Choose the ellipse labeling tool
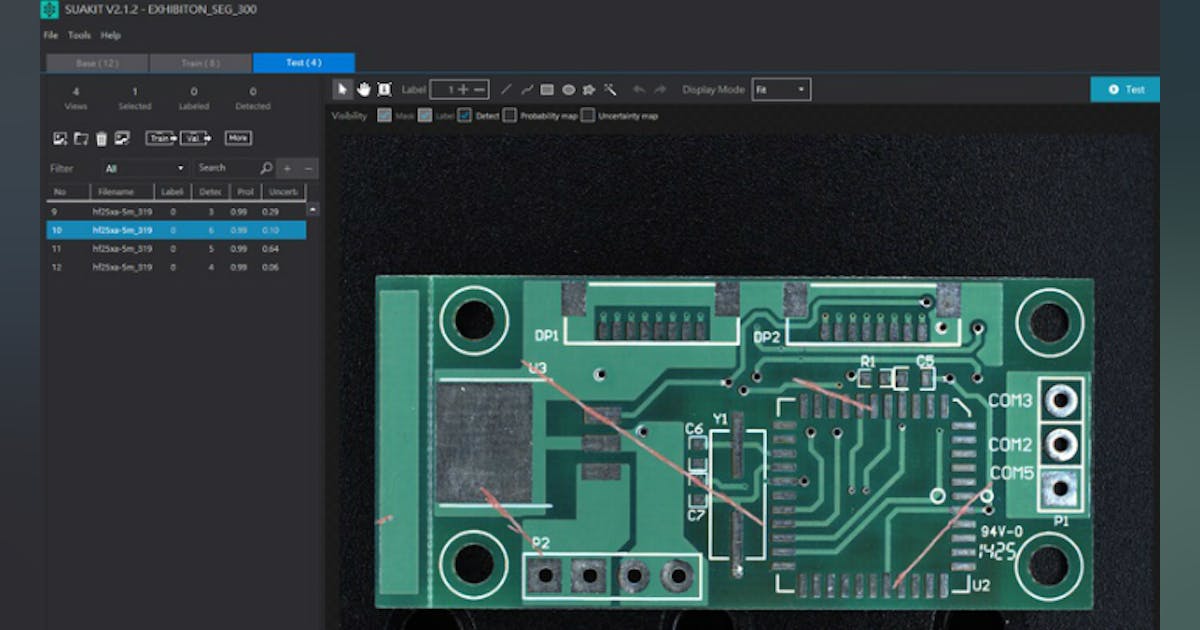Viewport: 1200px width, 630px height. pyautogui.click(x=569, y=89)
